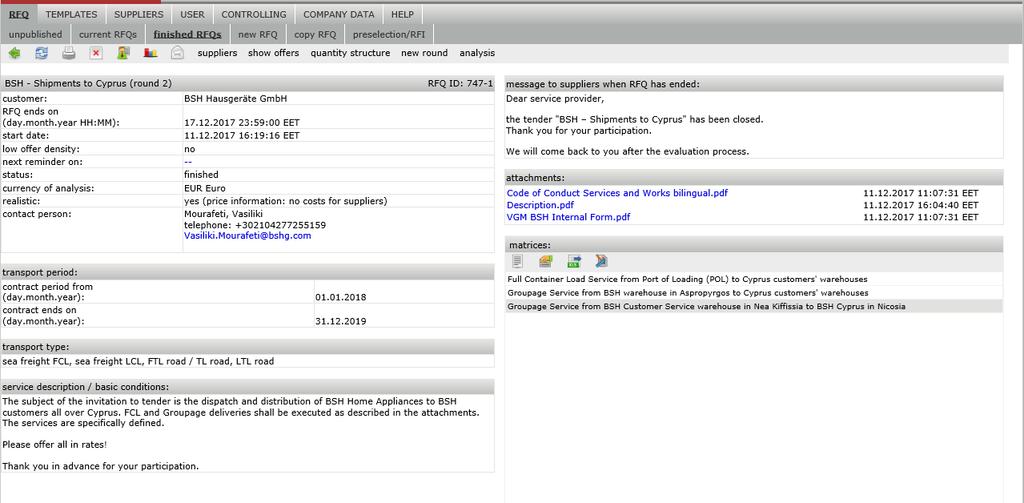Screen dimensions: 1024x503
Task: Go to the new RFQ tab
Action: 257,35
